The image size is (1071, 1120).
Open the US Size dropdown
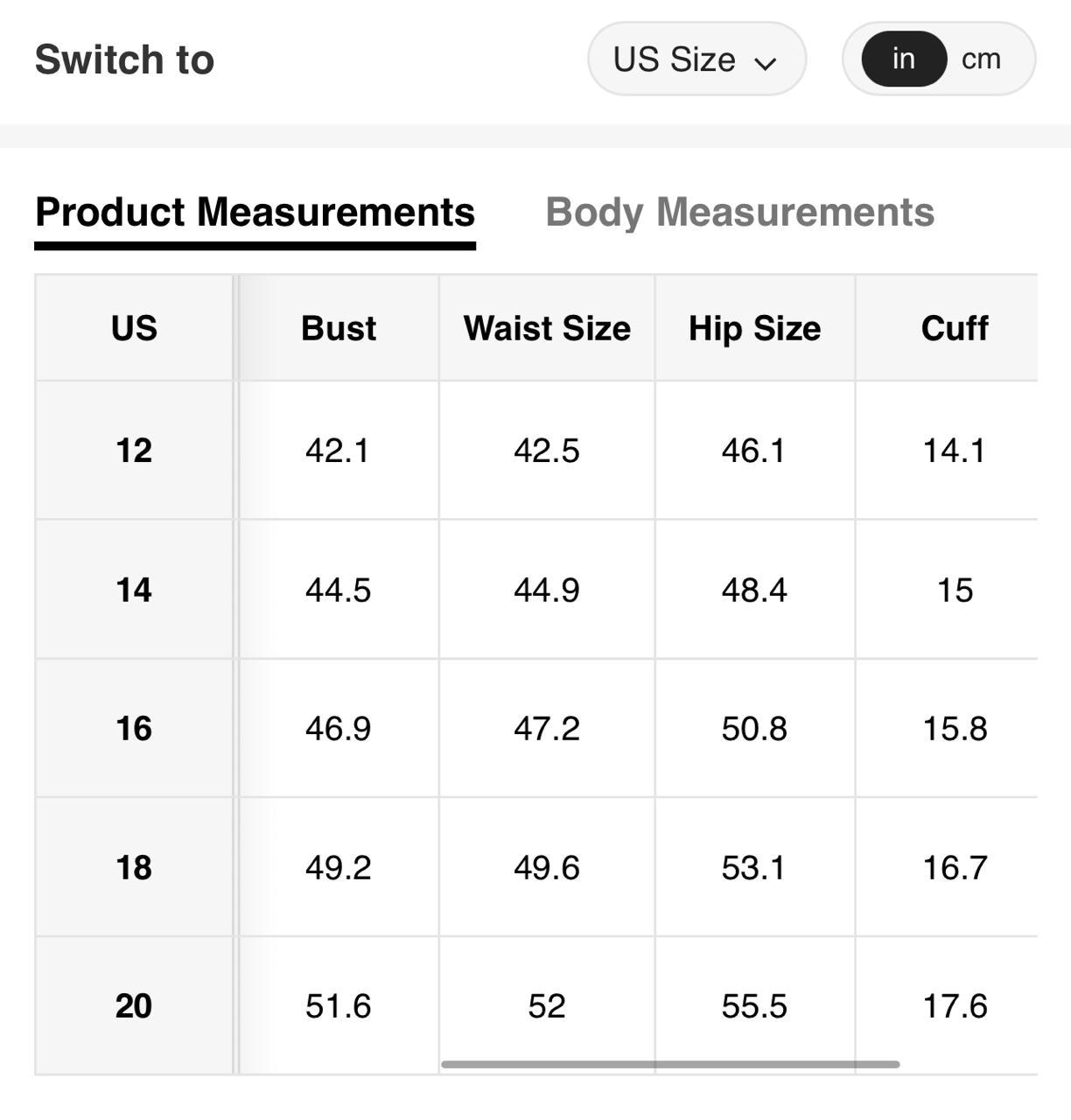point(695,59)
